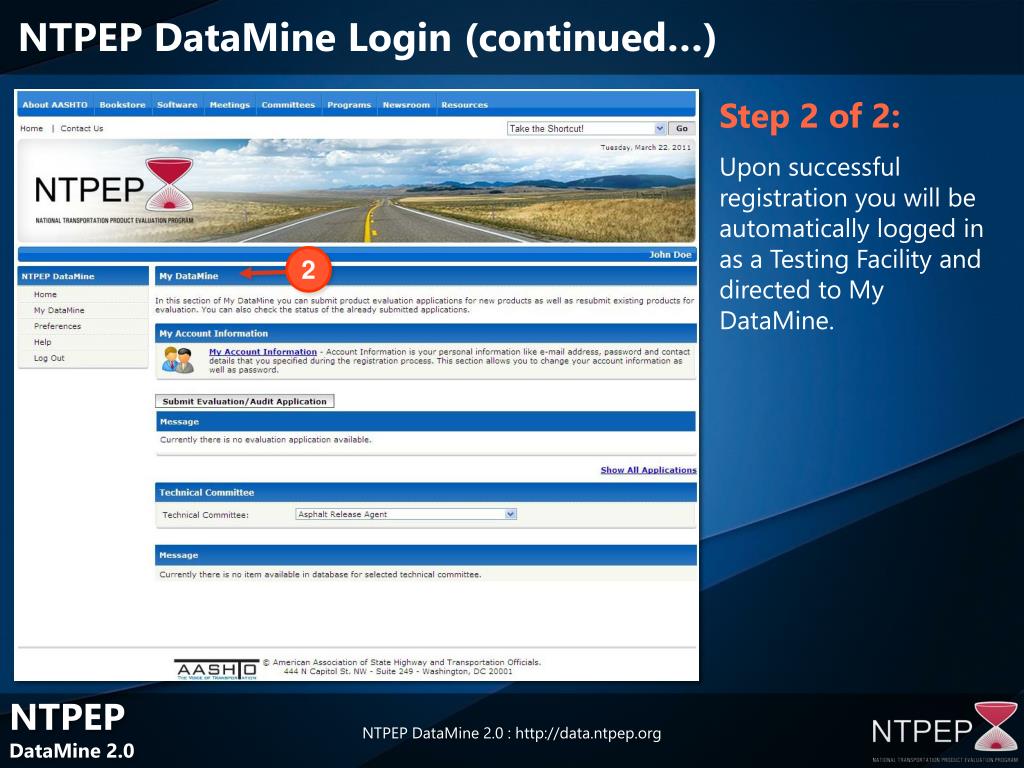The image size is (1024, 768).
Task: Click the NTPEP DataMine 2.0 logo bottom-left
Action: (x=70, y=731)
